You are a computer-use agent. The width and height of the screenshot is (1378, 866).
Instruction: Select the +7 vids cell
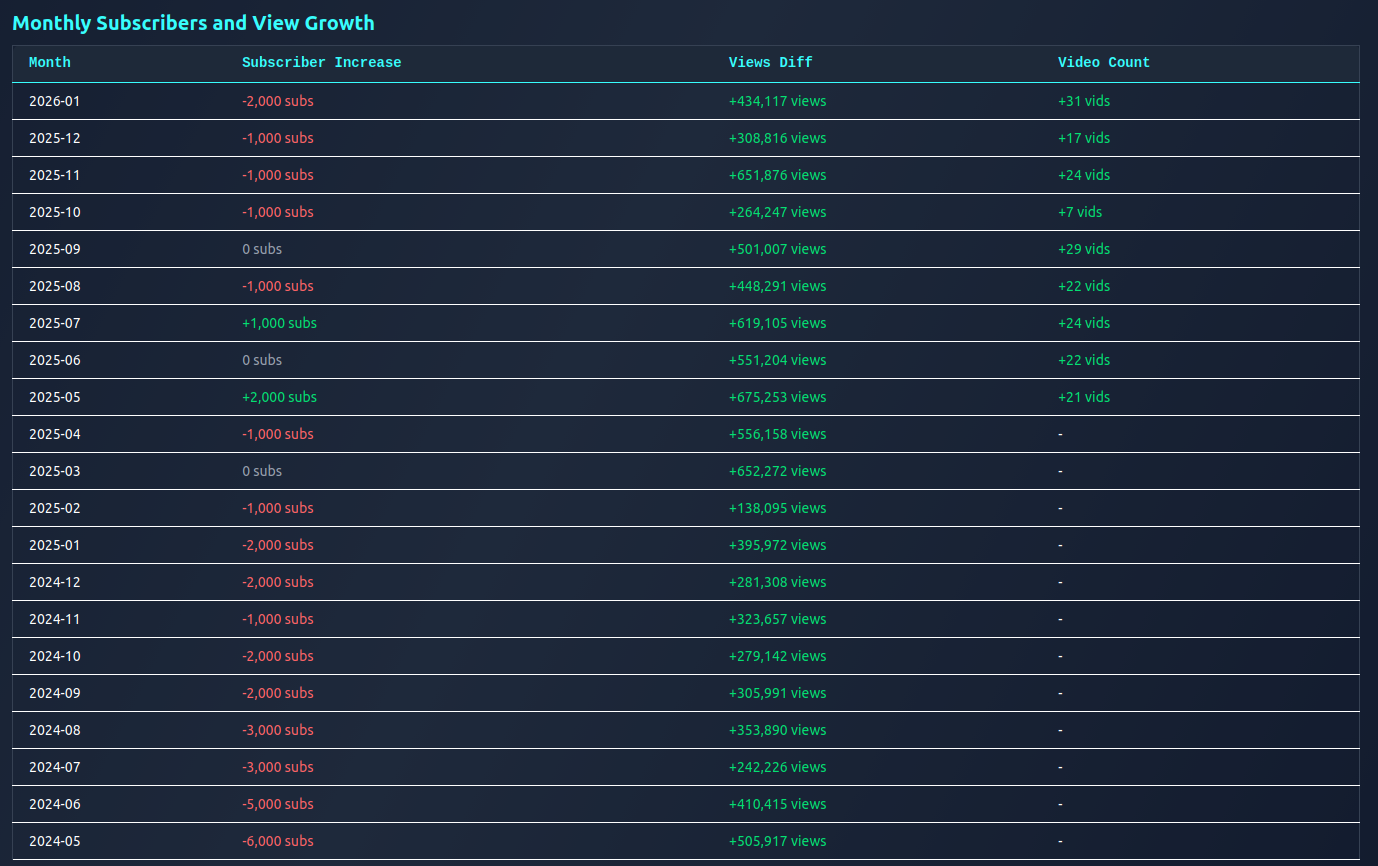(1080, 212)
